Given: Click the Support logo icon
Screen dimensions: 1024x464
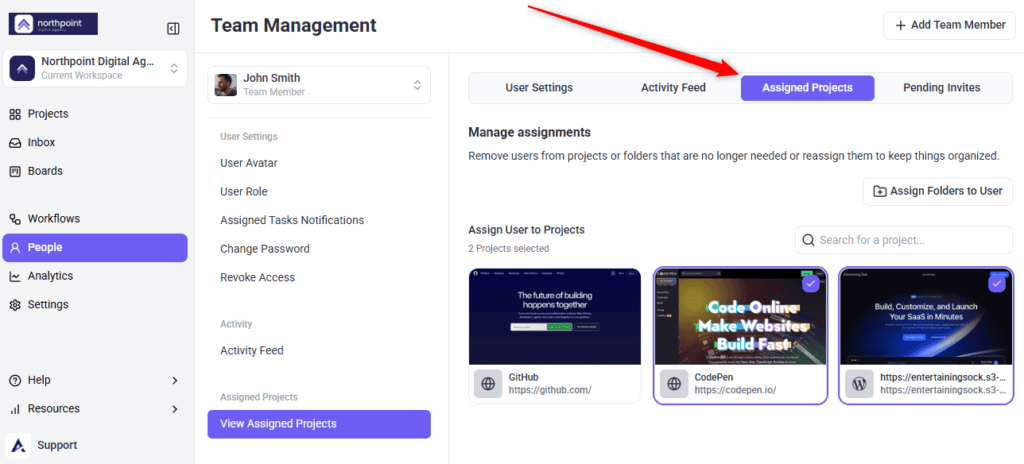Looking at the screenshot, I should click(x=18, y=446).
